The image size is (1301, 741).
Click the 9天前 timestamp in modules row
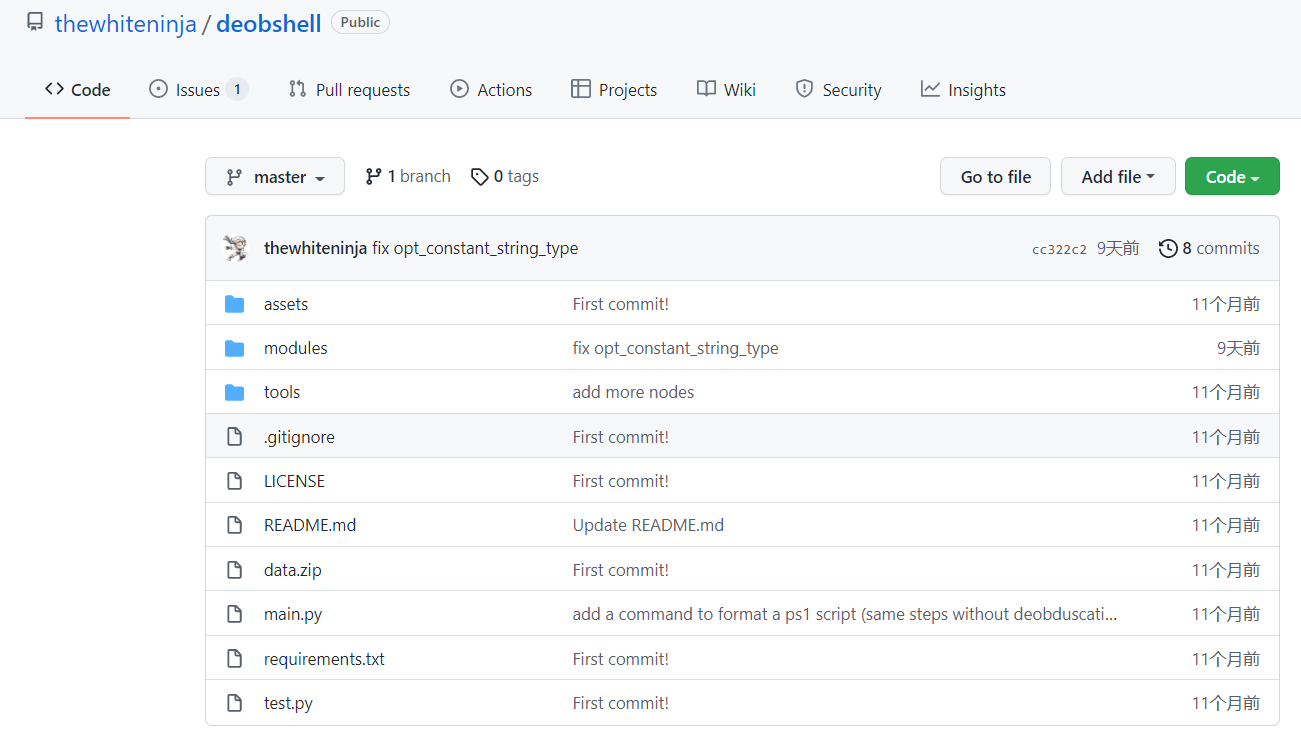click(1238, 348)
